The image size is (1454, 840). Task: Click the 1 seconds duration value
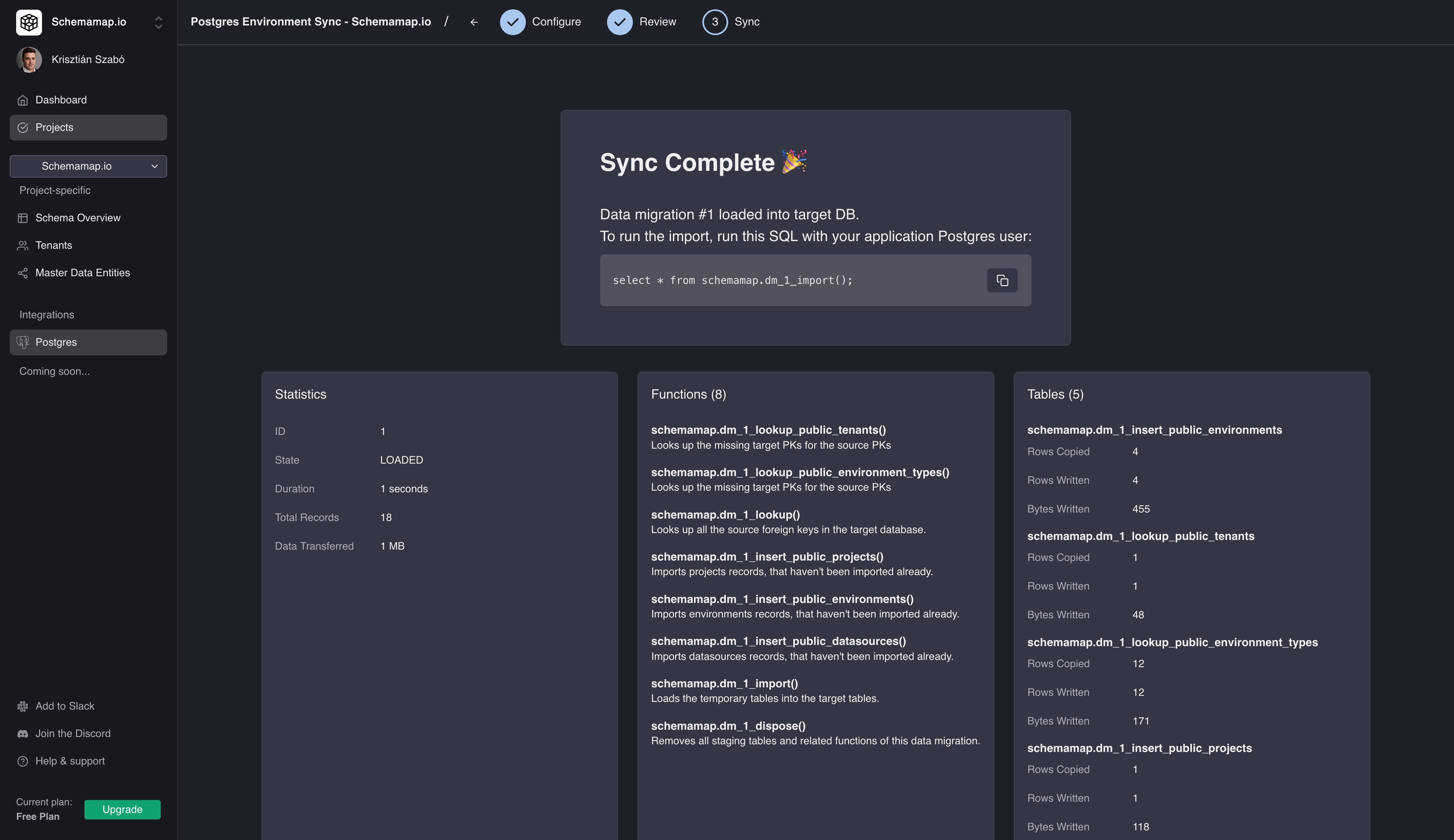coord(404,489)
